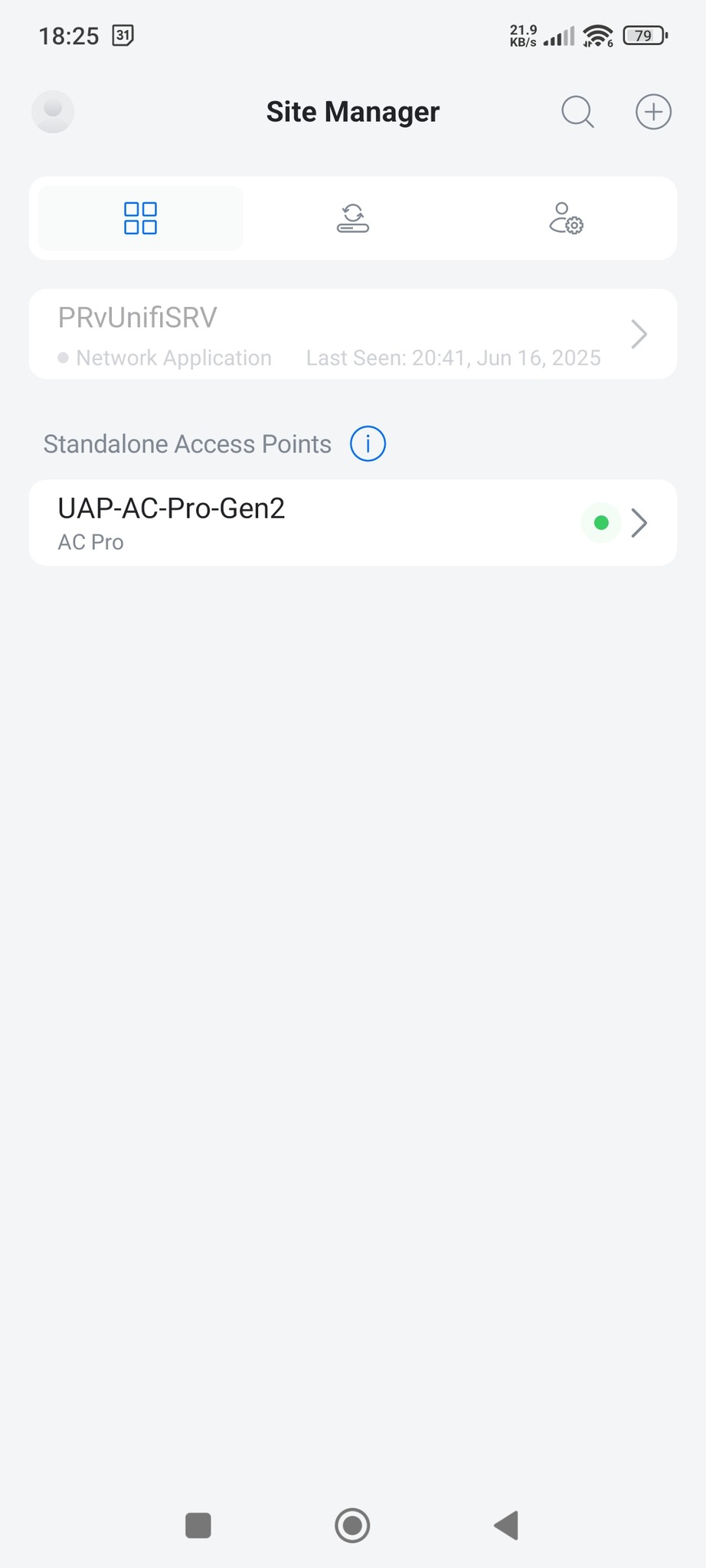Tap the Android recent apps square button
The height and width of the screenshot is (1568, 706).
[198, 1525]
